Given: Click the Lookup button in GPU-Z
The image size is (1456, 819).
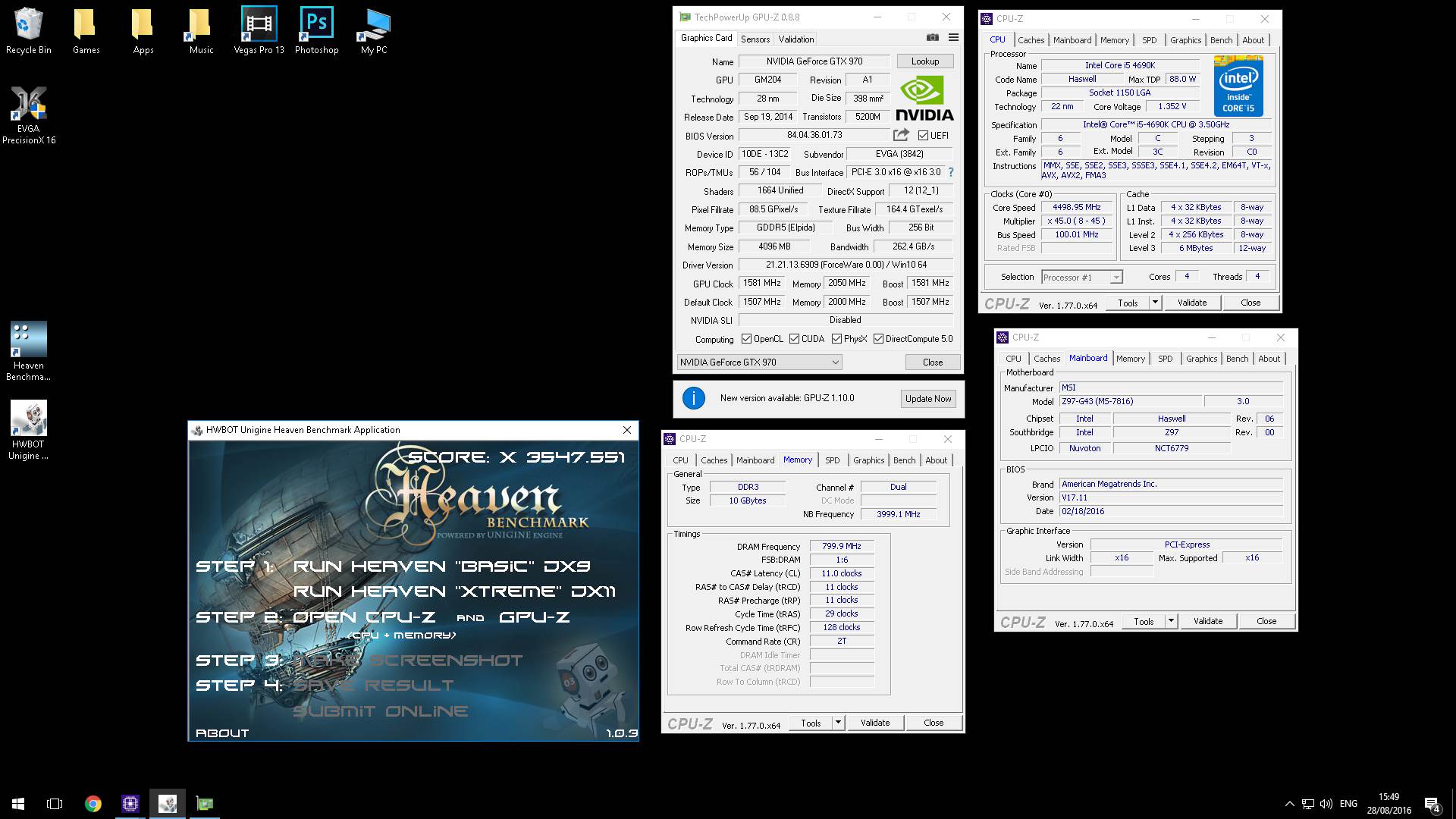Looking at the screenshot, I should pyautogui.click(x=925, y=61).
